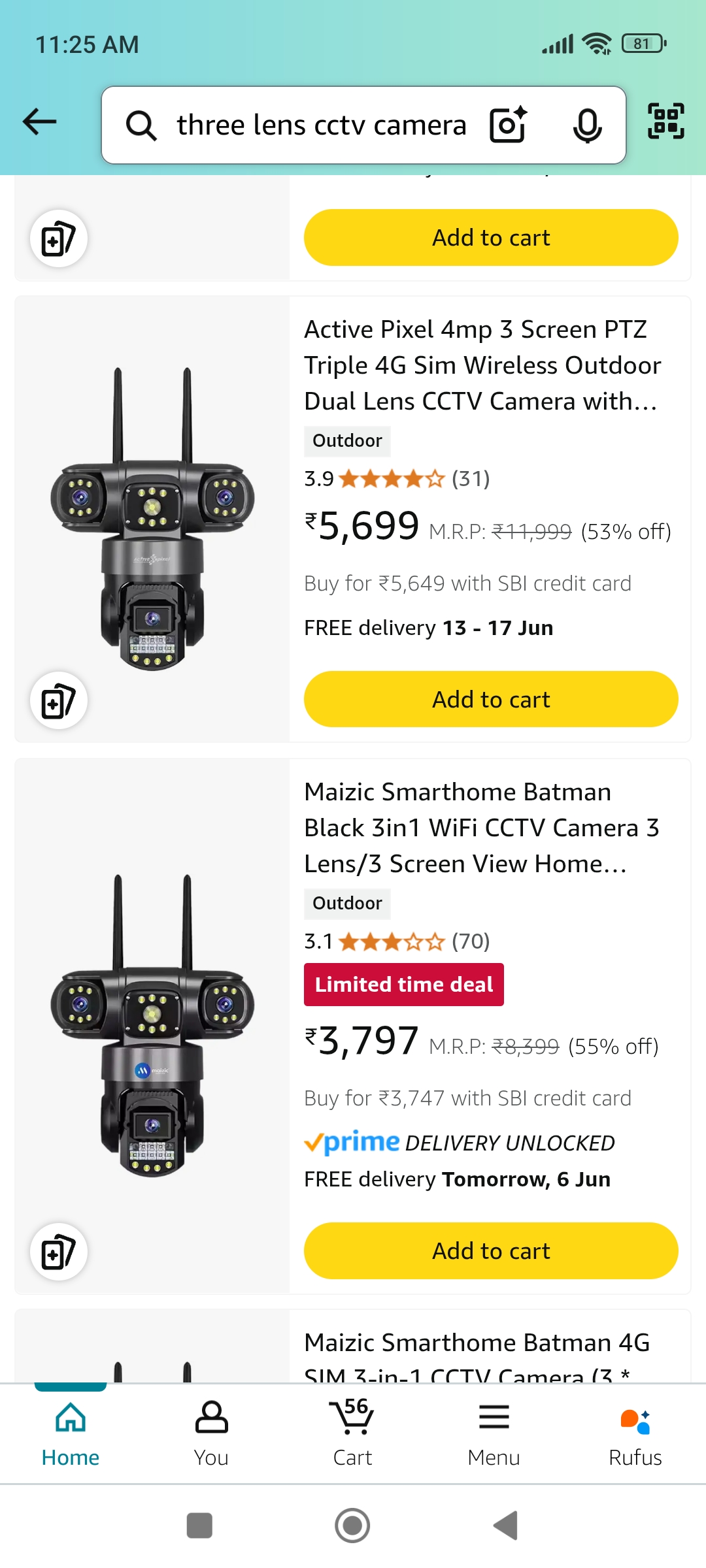Open camera lens visual search

click(509, 124)
